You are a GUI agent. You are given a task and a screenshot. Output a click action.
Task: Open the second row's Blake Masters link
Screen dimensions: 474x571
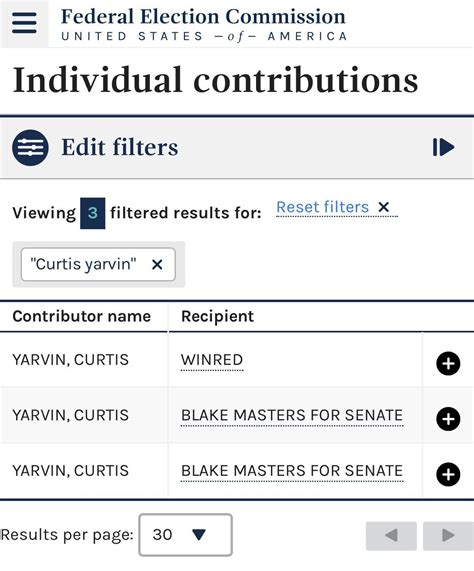pyautogui.click(x=292, y=416)
